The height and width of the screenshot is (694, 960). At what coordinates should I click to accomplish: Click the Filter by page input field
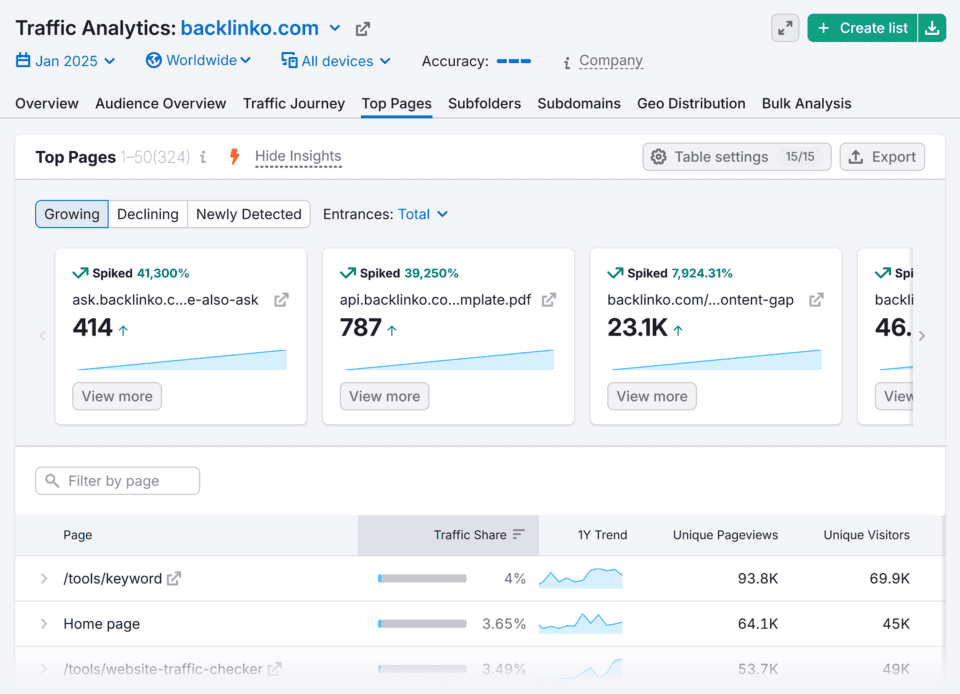click(117, 480)
